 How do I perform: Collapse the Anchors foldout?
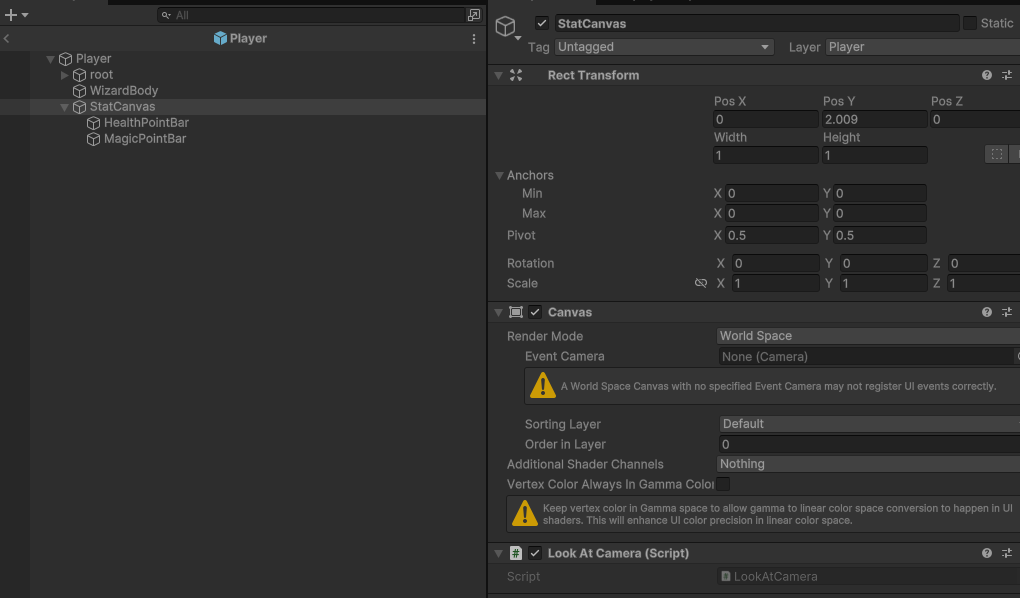499,176
